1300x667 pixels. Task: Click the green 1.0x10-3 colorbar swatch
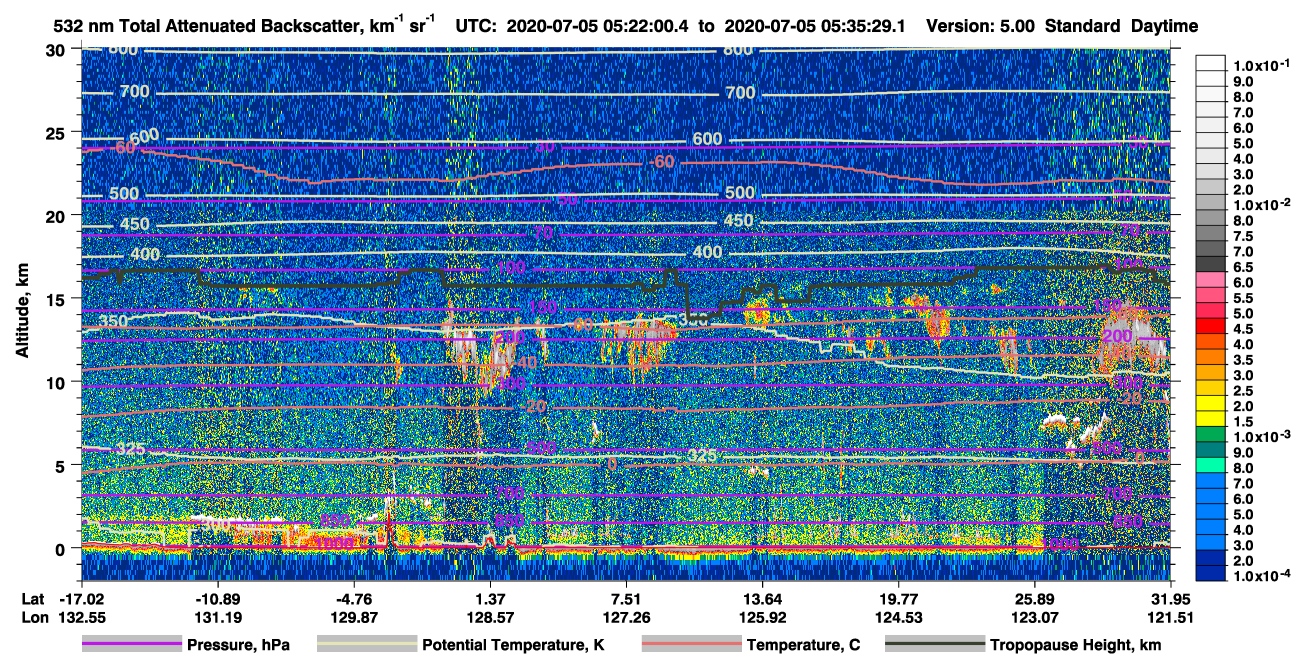pyautogui.click(x=1210, y=437)
